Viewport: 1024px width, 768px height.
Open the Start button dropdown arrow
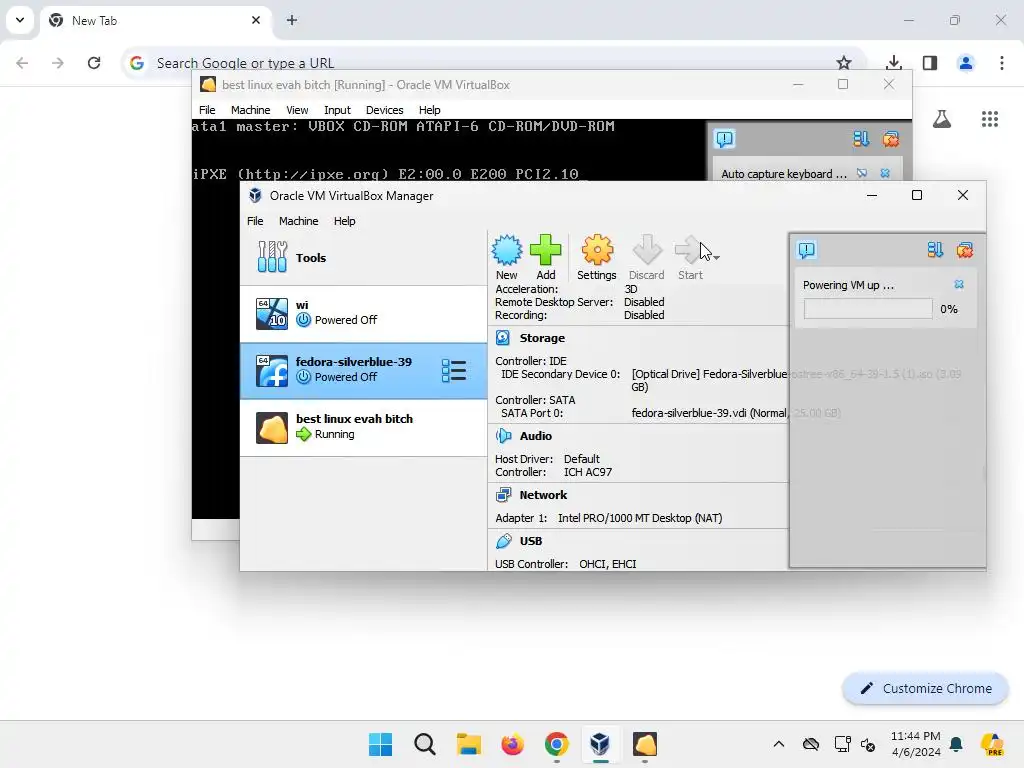click(716, 258)
